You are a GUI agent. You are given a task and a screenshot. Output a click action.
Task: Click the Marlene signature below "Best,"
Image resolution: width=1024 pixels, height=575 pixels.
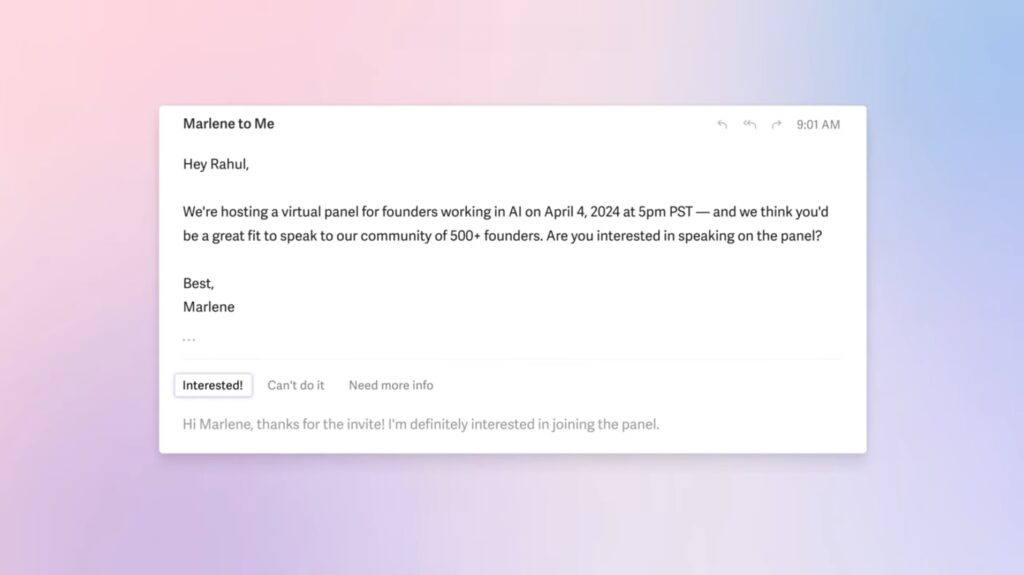click(208, 307)
